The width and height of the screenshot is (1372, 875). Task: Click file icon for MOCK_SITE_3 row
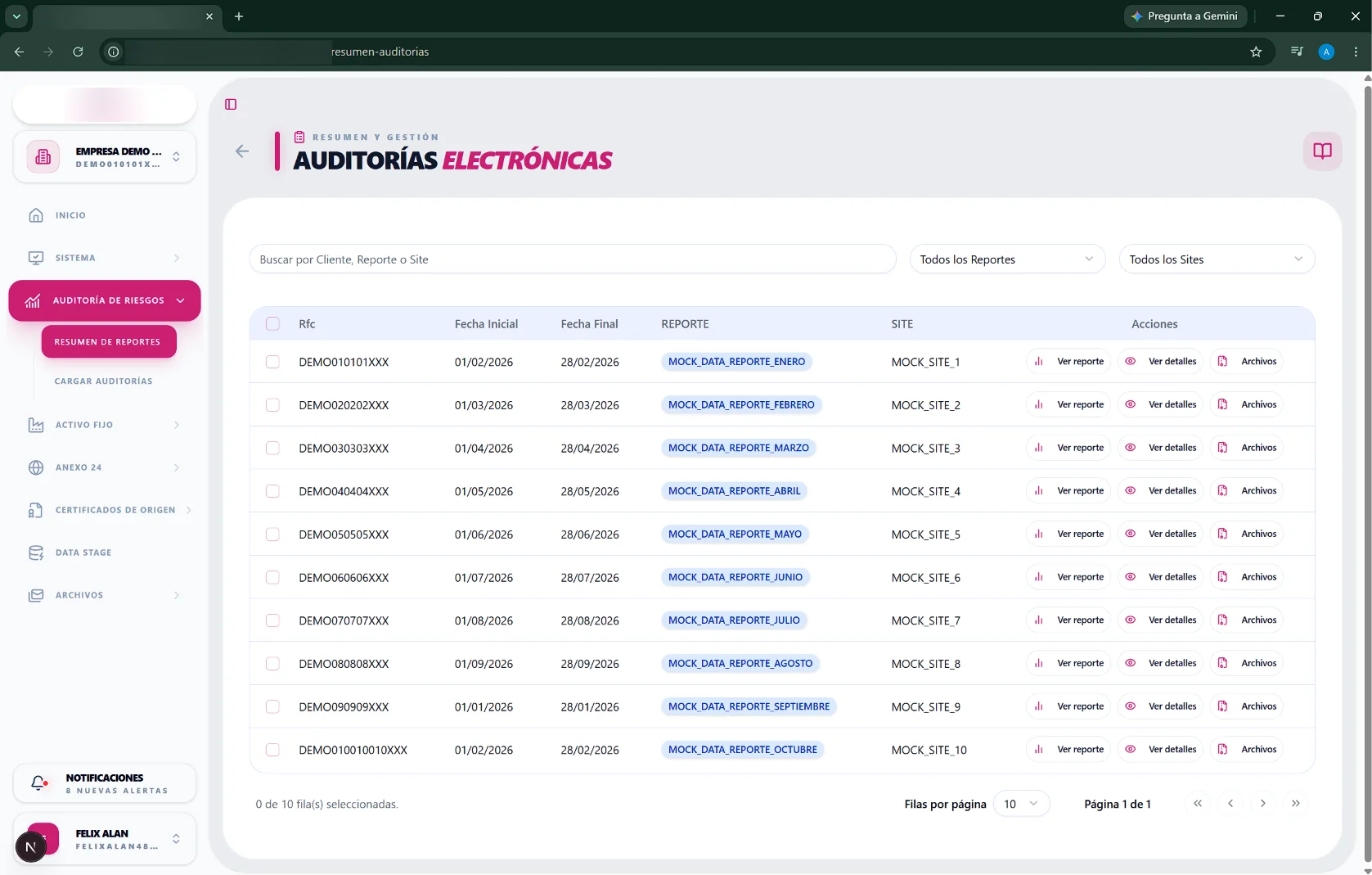(x=1222, y=448)
